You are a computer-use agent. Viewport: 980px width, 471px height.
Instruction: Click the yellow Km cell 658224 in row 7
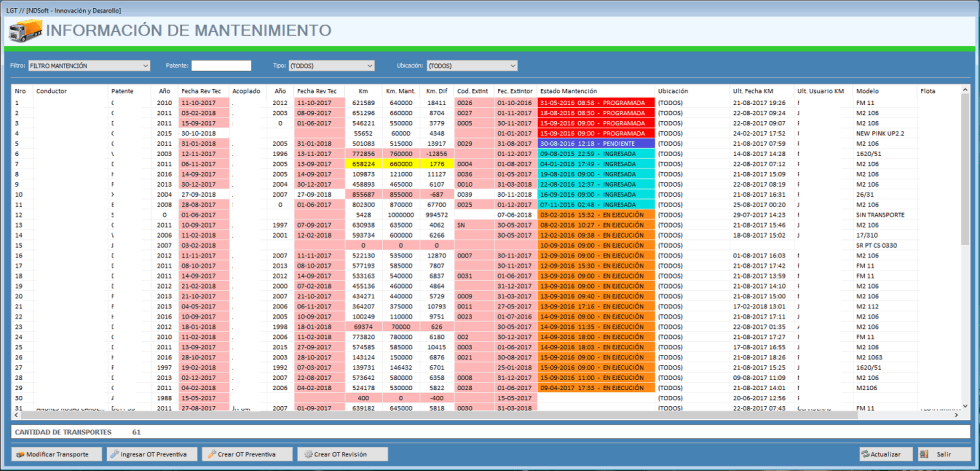[363, 164]
